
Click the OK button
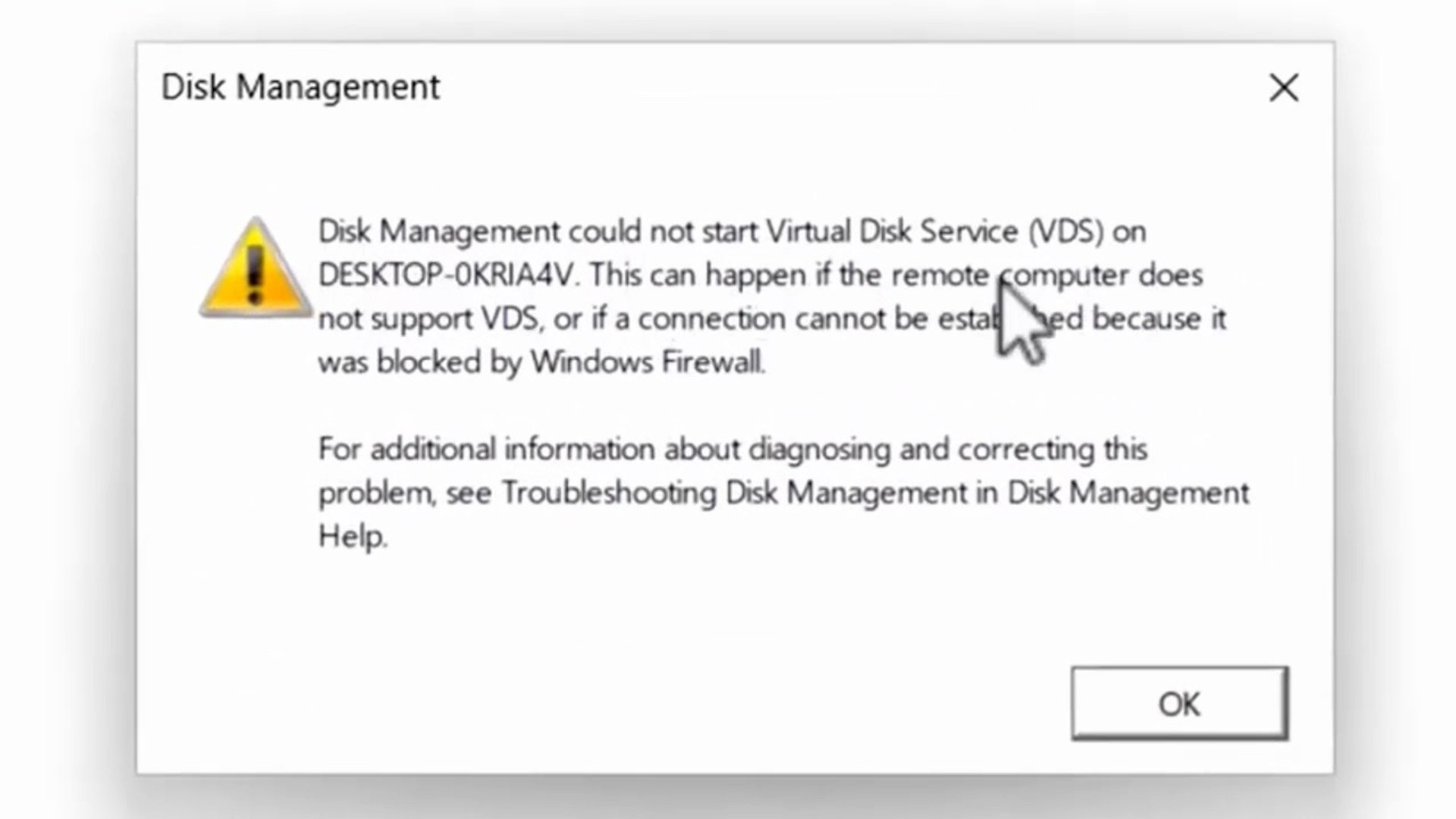coord(1178,704)
